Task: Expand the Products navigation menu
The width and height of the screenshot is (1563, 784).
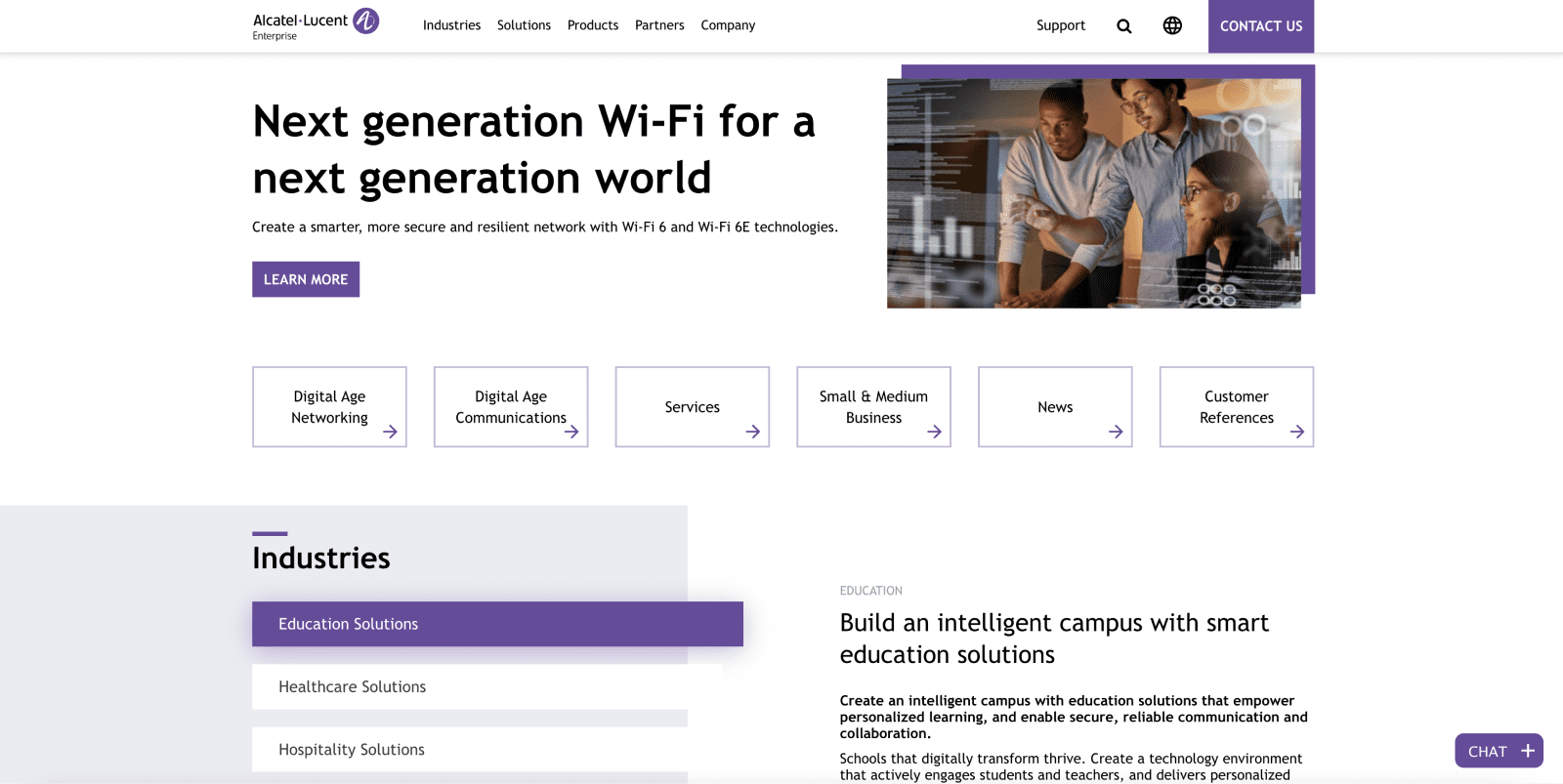Action: [592, 25]
